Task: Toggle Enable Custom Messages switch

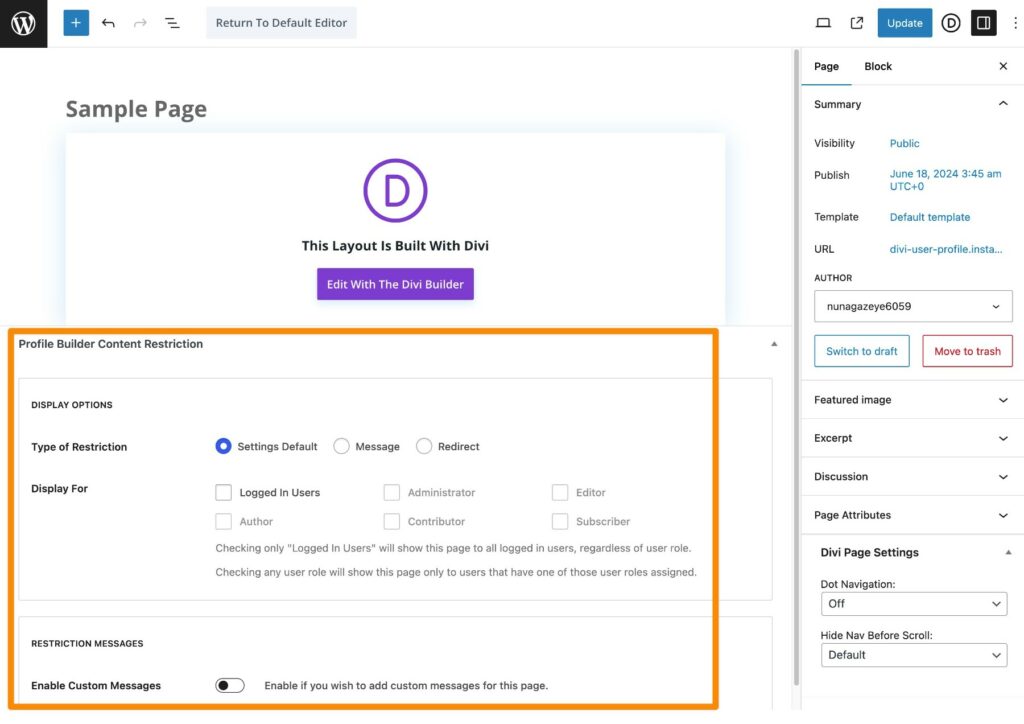Action: [x=230, y=685]
